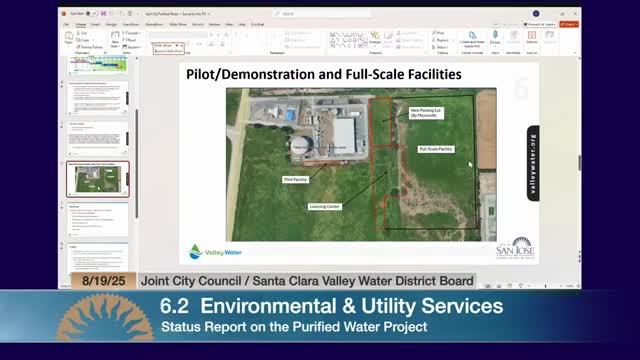Switch to the Insert tab

(96, 24)
